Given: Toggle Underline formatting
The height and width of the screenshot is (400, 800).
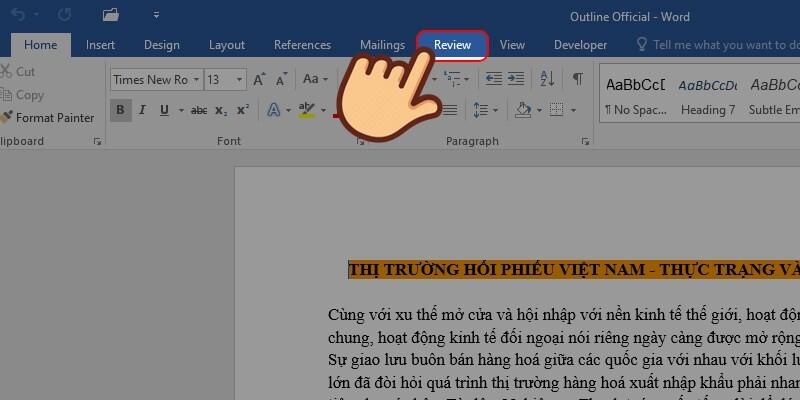Looking at the screenshot, I should point(164,110).
